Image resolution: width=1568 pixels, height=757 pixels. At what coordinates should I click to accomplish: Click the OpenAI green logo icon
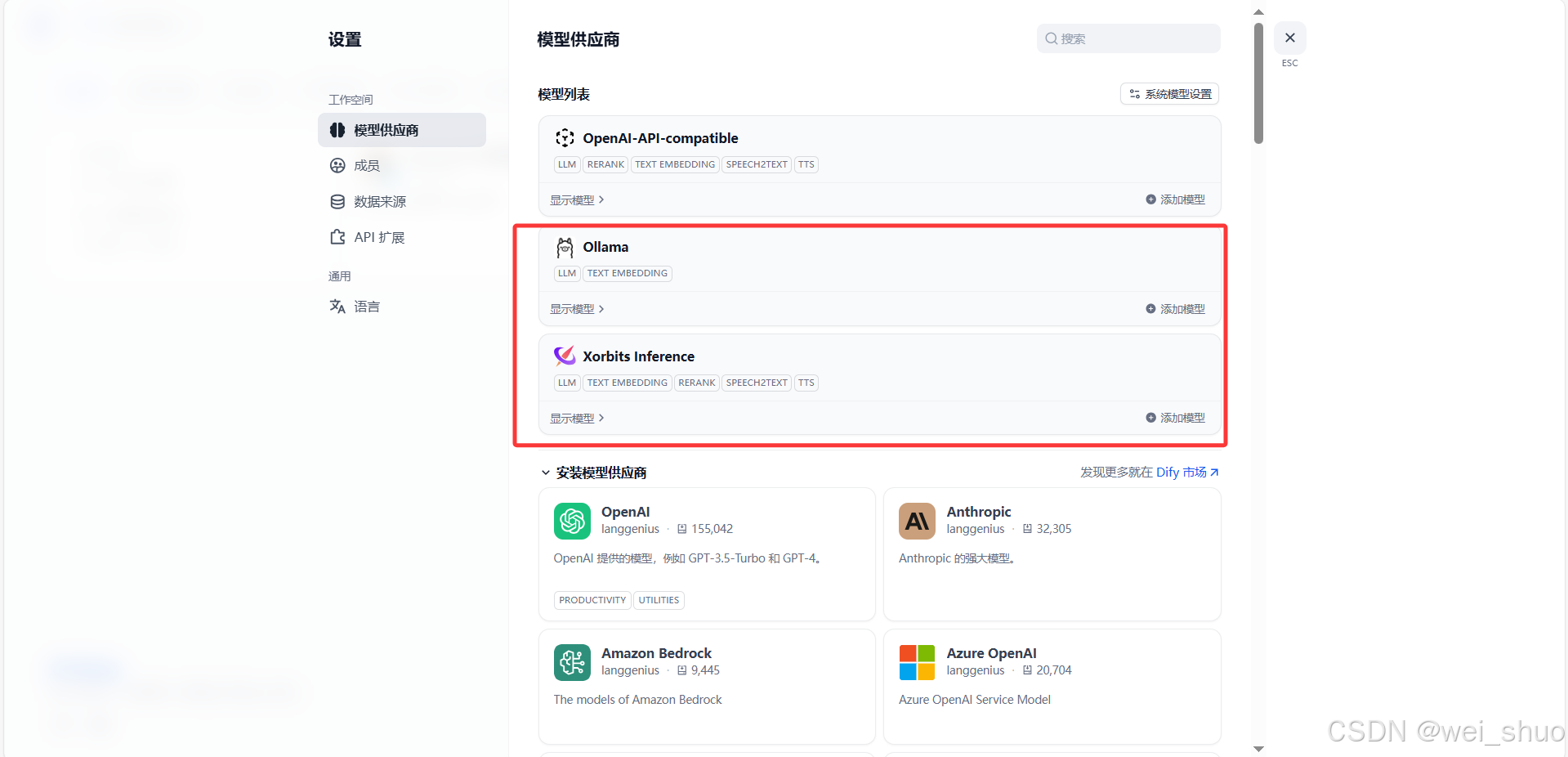[572, 521]
